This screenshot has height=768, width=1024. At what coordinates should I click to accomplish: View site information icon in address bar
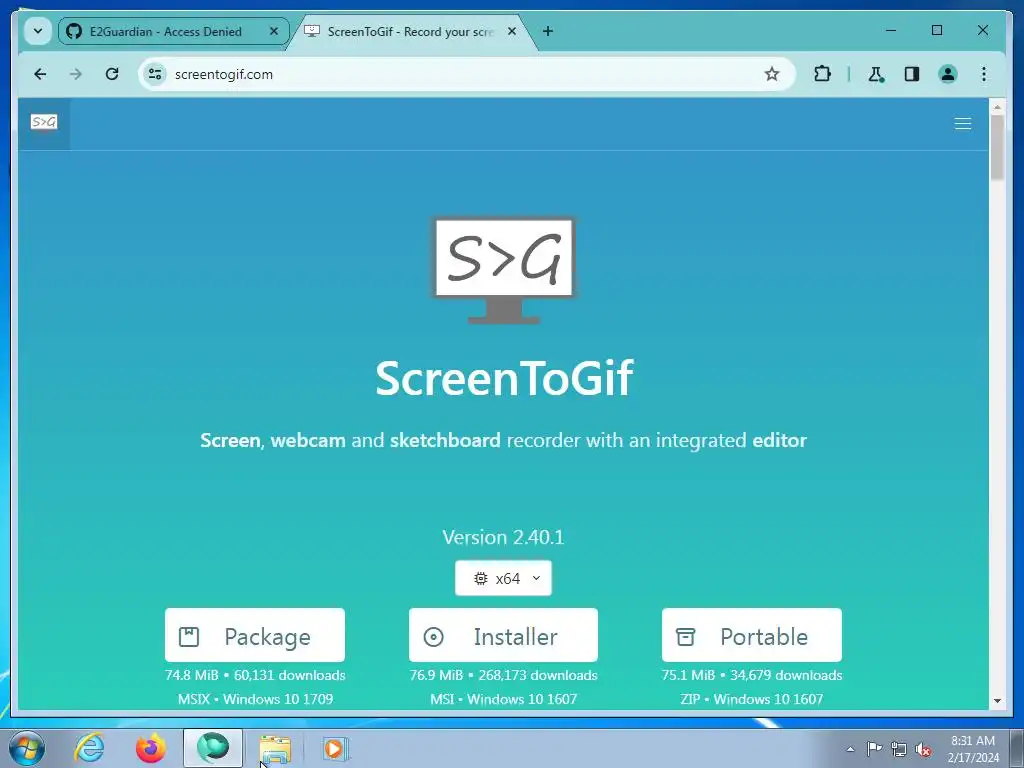[x=155, y=74]
